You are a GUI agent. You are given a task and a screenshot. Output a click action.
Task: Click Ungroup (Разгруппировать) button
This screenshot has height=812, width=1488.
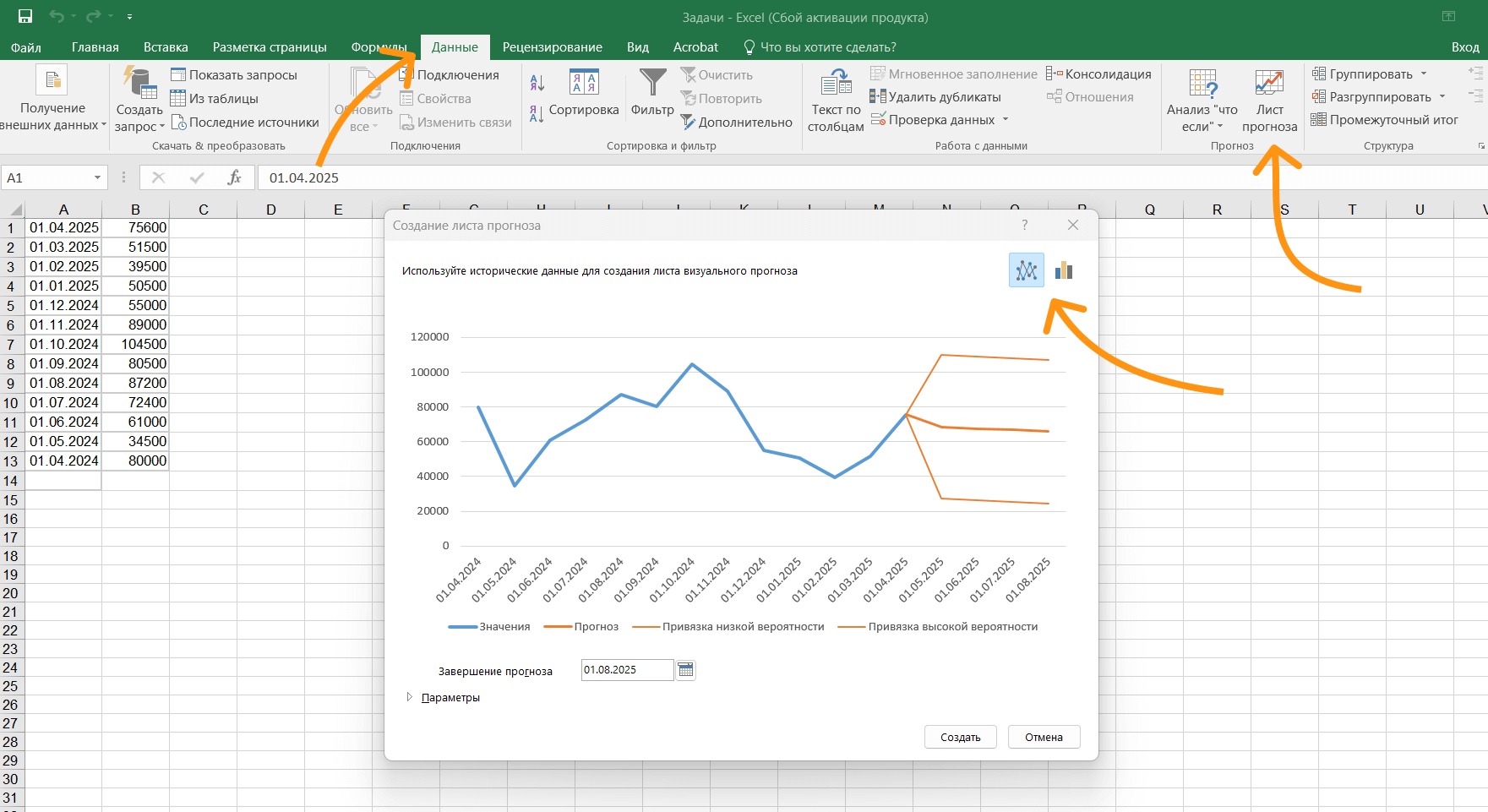(1372, 96)
